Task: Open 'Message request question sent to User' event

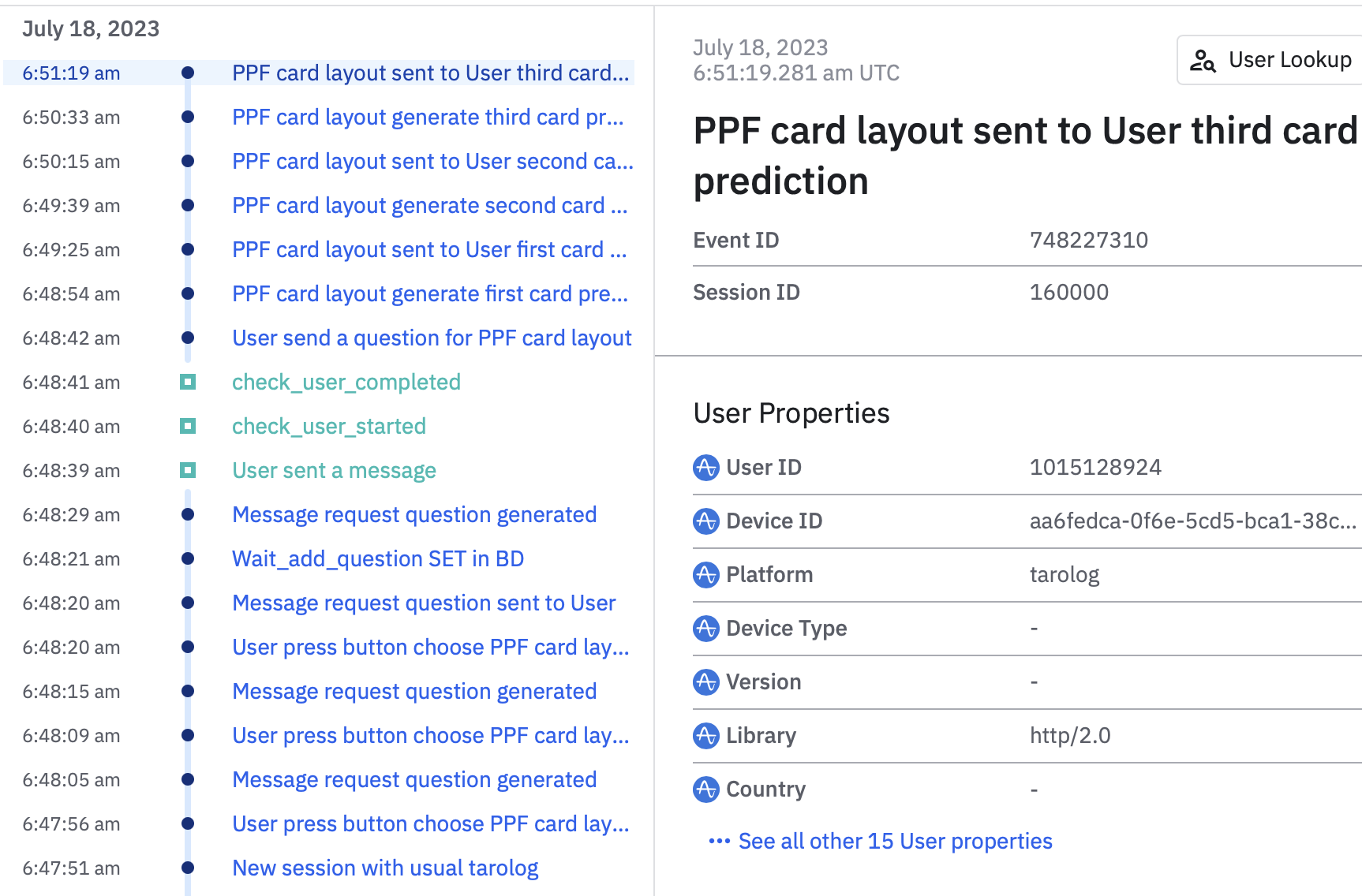Action: (424, 603)
